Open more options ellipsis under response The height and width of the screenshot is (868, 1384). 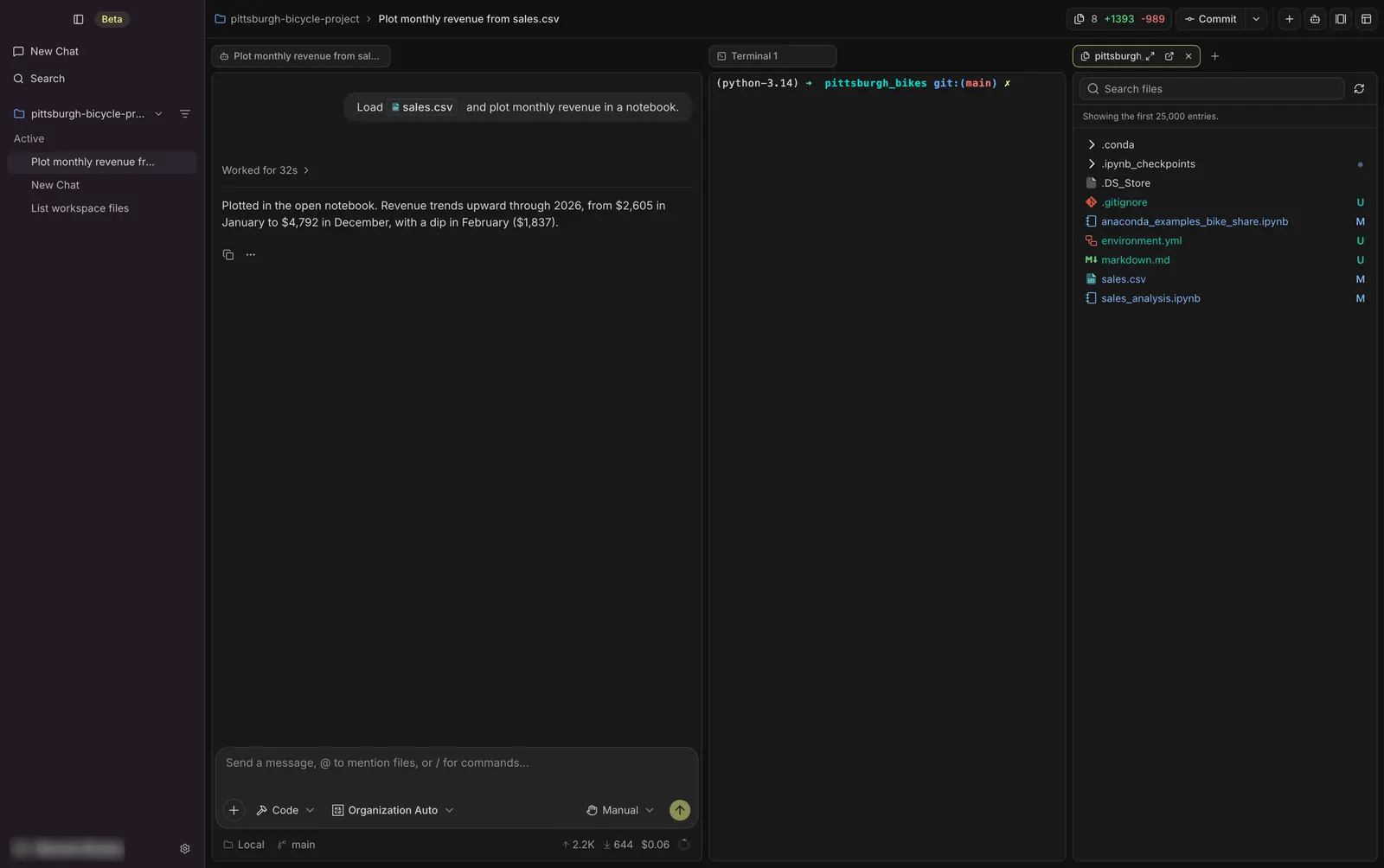click(x=251, y=255)
